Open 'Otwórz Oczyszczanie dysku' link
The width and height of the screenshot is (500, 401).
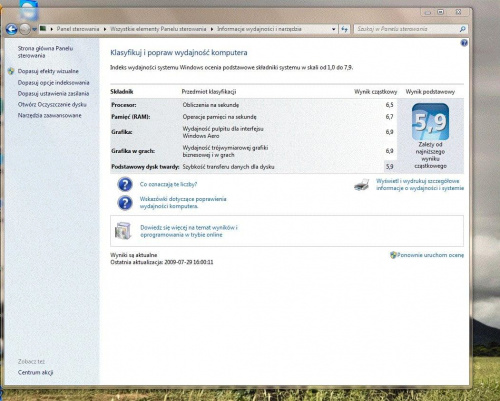[x=52, y=104]
